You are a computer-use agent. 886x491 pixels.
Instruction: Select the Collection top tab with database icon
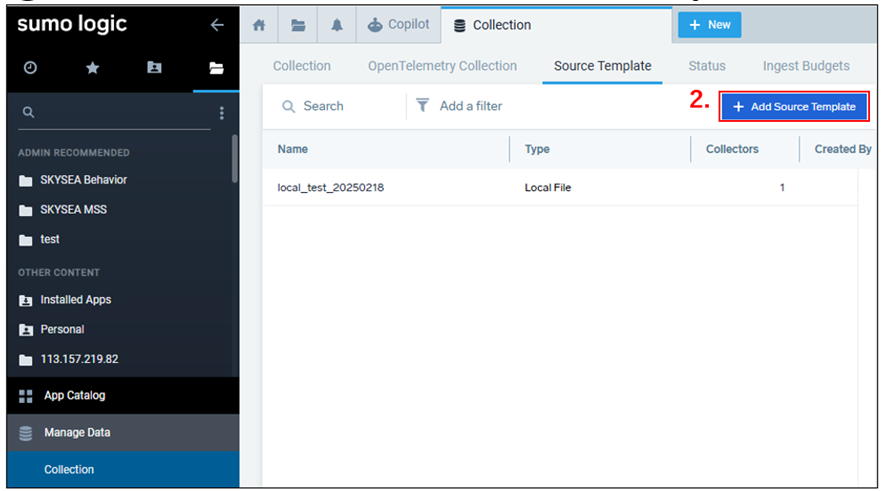tap(557, 25)
